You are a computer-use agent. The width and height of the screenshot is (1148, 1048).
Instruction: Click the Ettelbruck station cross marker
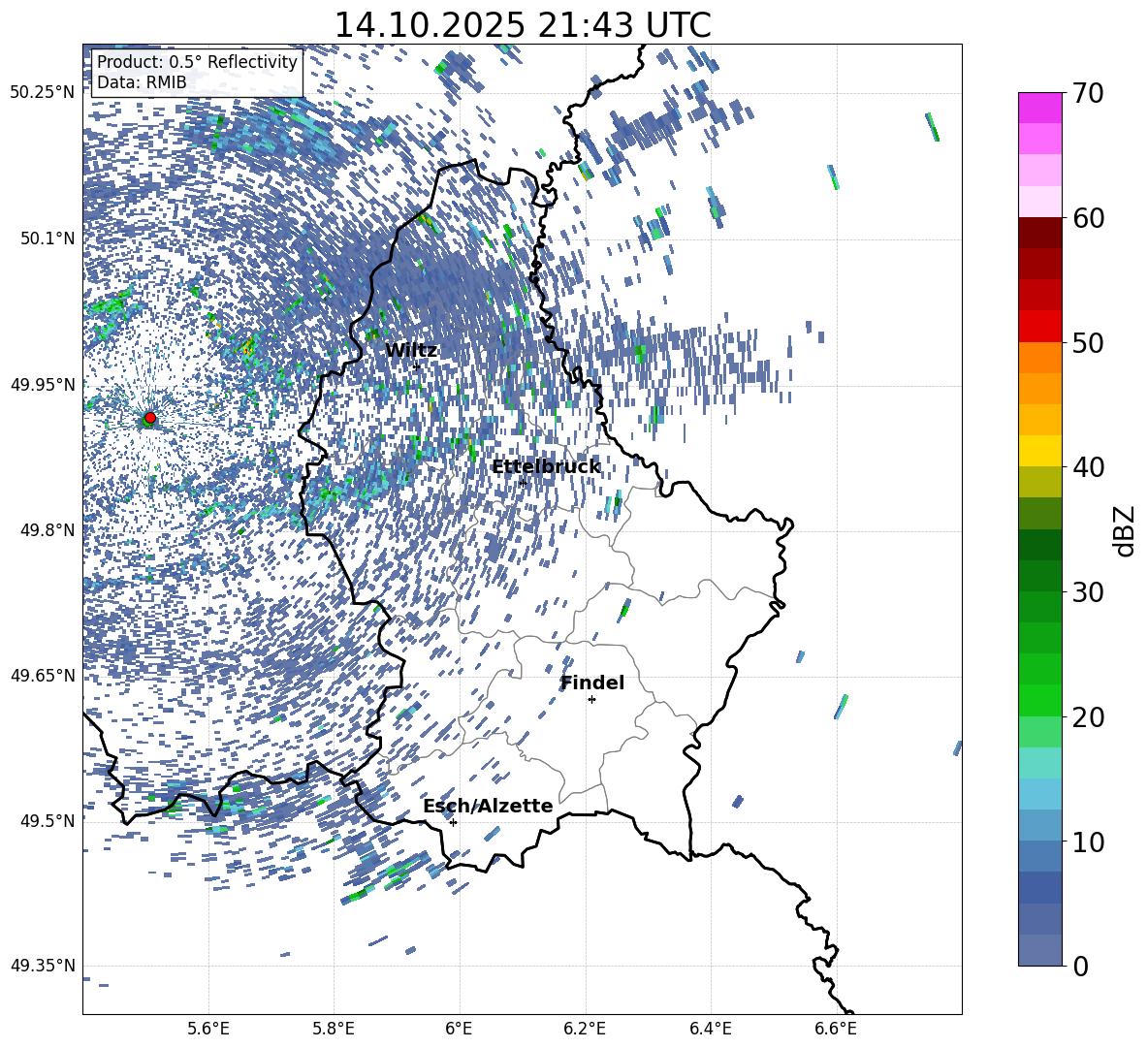523,483
